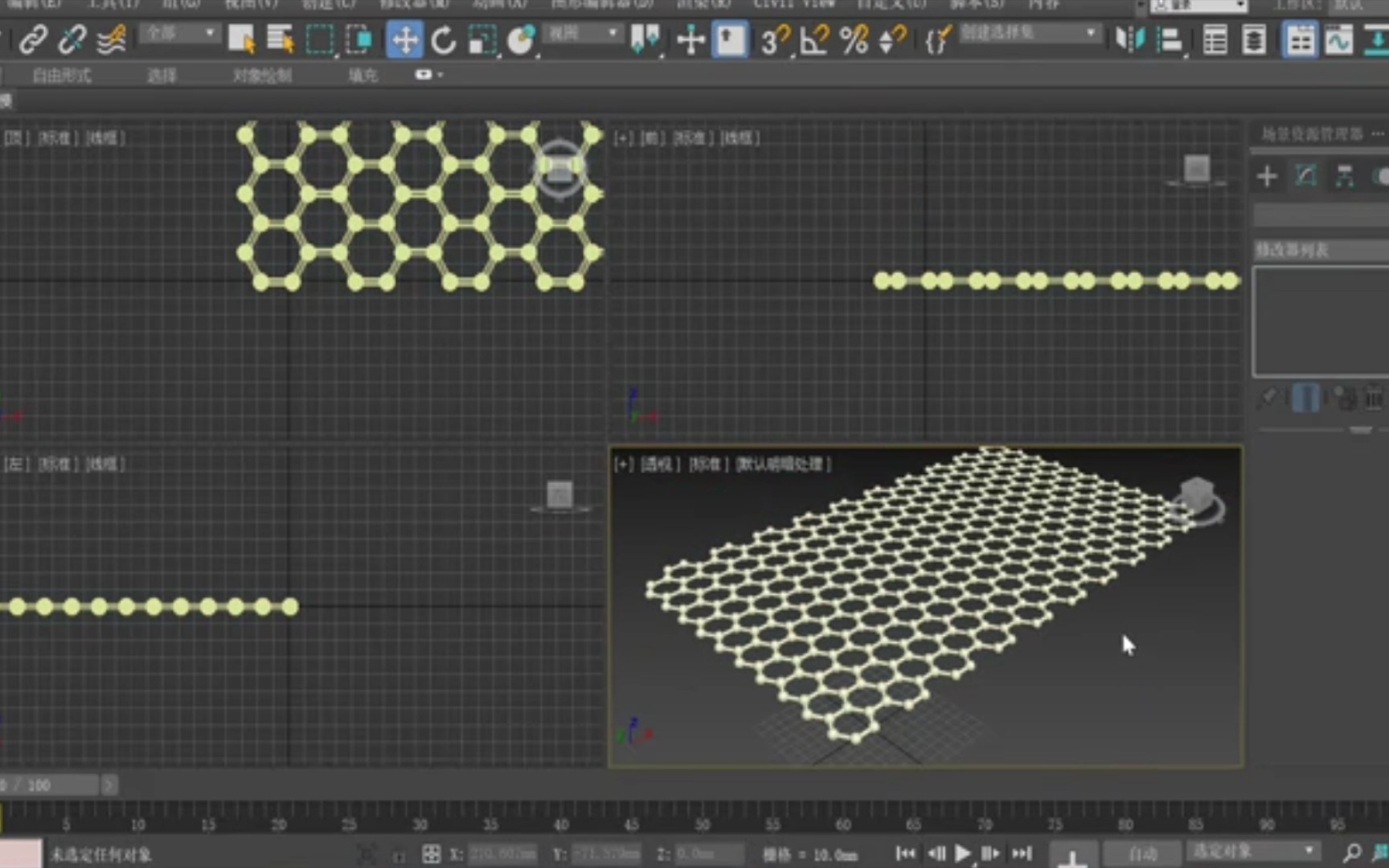Click the Go to End frame button
This screenshot has width=1389, height=868.
[x=1022, y=854]
